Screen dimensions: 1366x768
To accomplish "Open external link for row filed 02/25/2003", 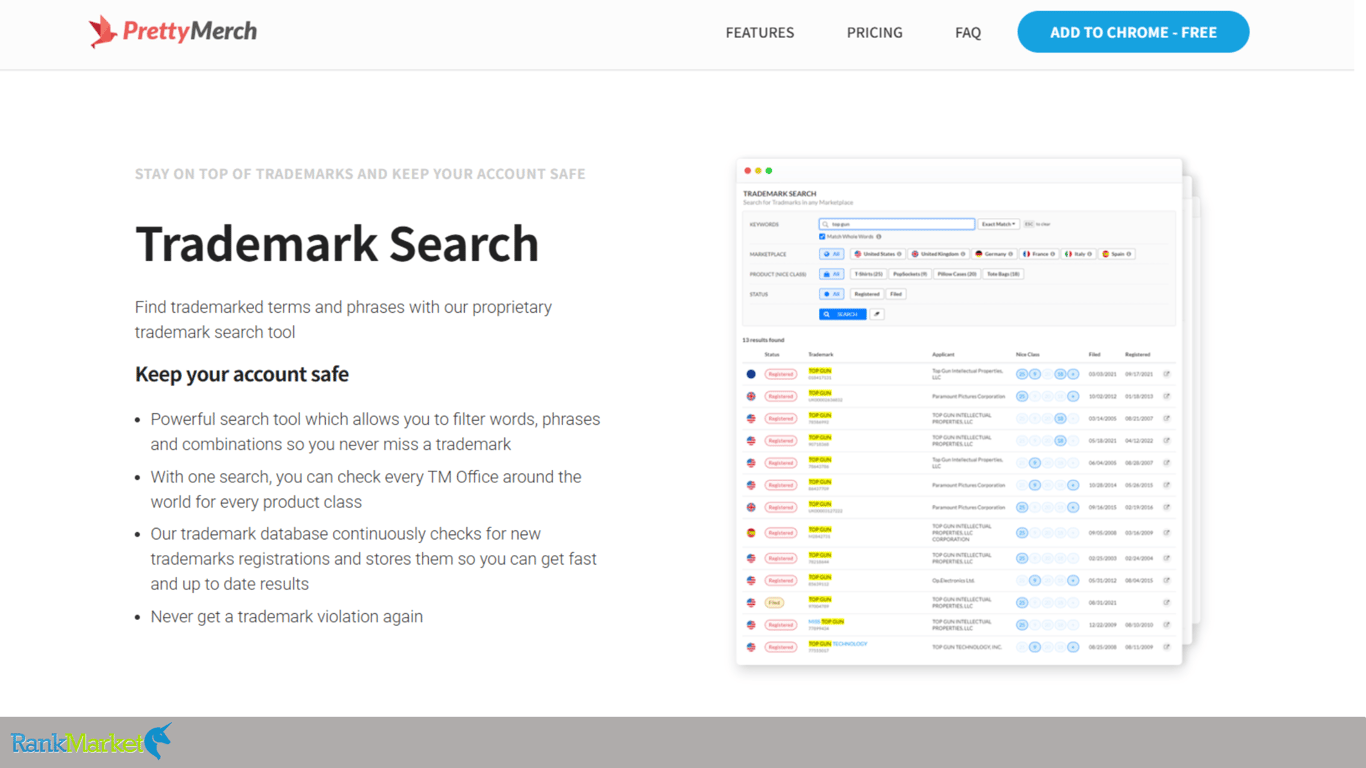I will (x=1166, y=558).
